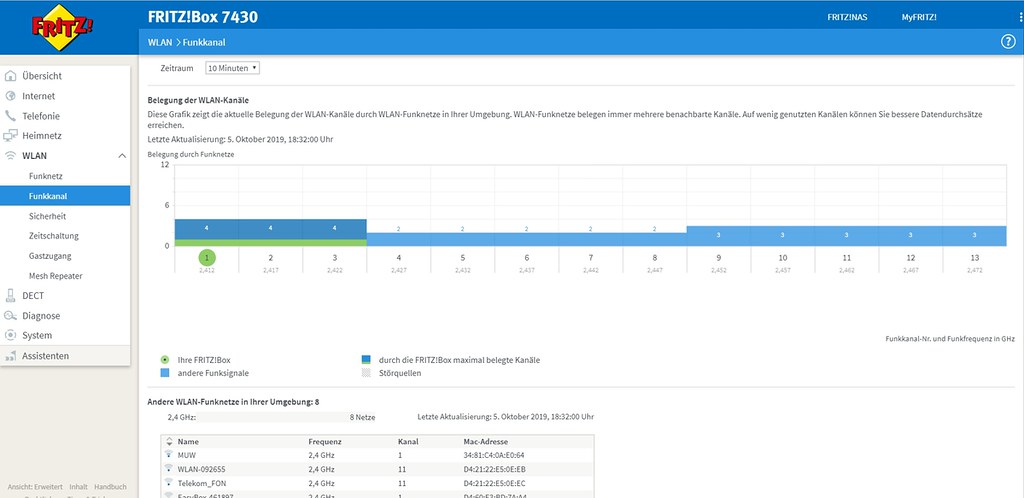This screenshot has width=1024, height=498.
Task: Click the Telefonie phone icon
Action: click(x=11, y=116)
